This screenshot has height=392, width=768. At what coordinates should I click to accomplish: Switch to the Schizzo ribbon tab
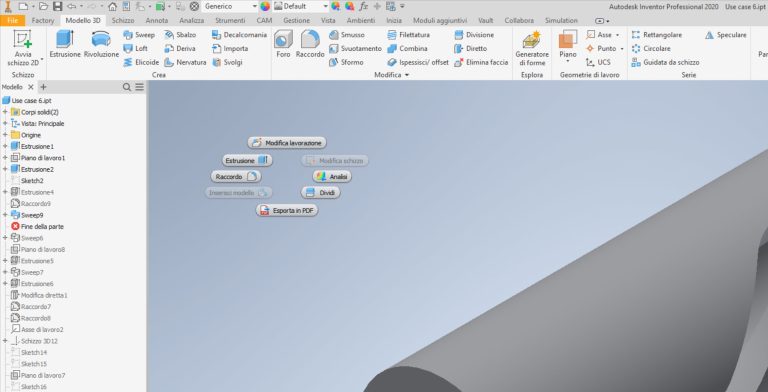[x=122, y=21]
